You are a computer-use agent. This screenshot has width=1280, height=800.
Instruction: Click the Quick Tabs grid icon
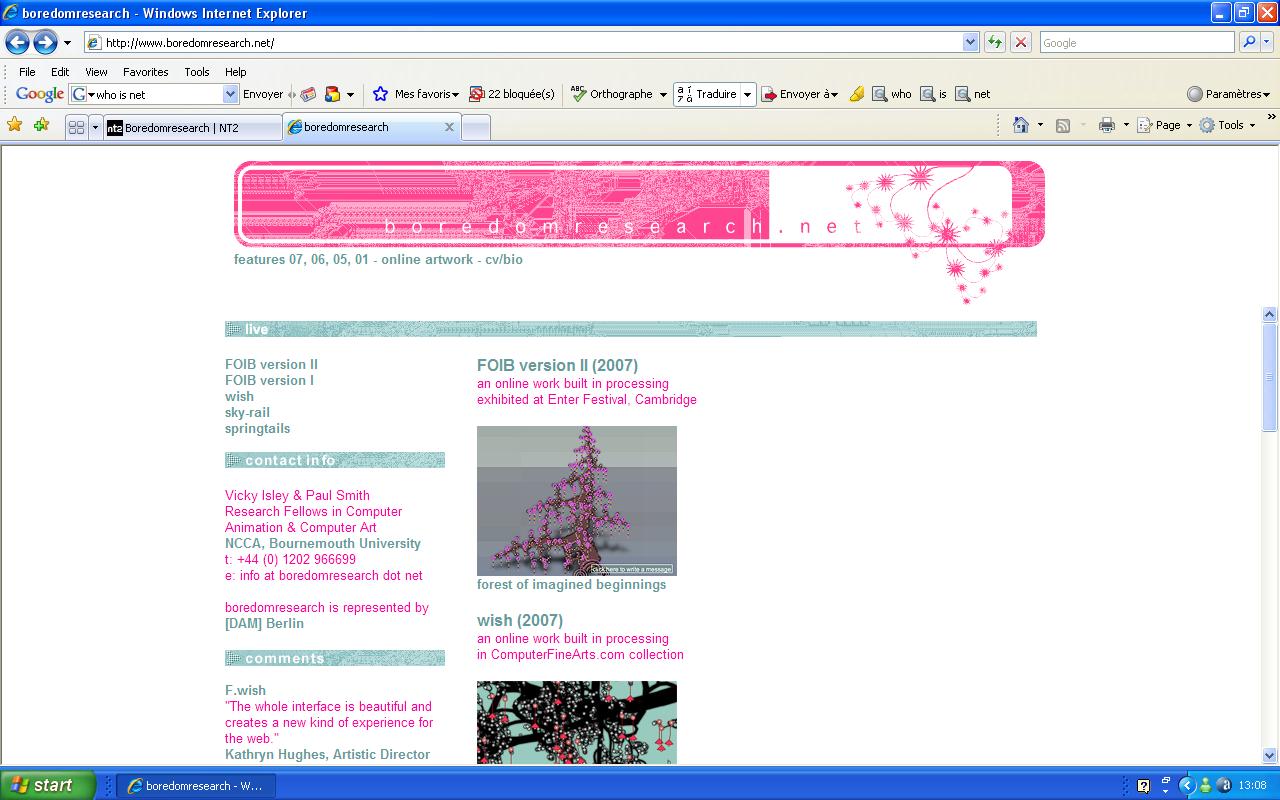pyautogui.click(x=76, y=127)
